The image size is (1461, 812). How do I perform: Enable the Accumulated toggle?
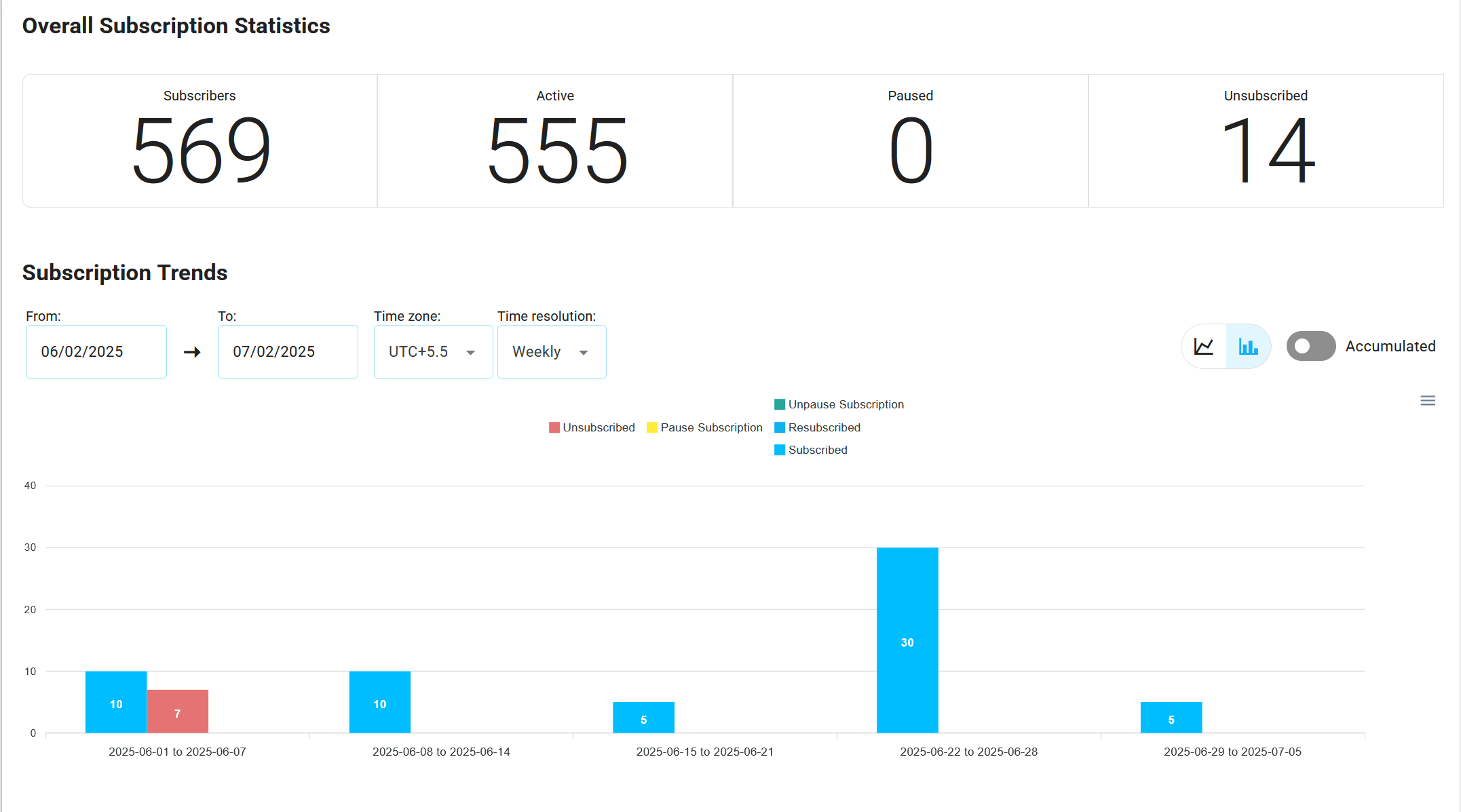point(1310,346)
